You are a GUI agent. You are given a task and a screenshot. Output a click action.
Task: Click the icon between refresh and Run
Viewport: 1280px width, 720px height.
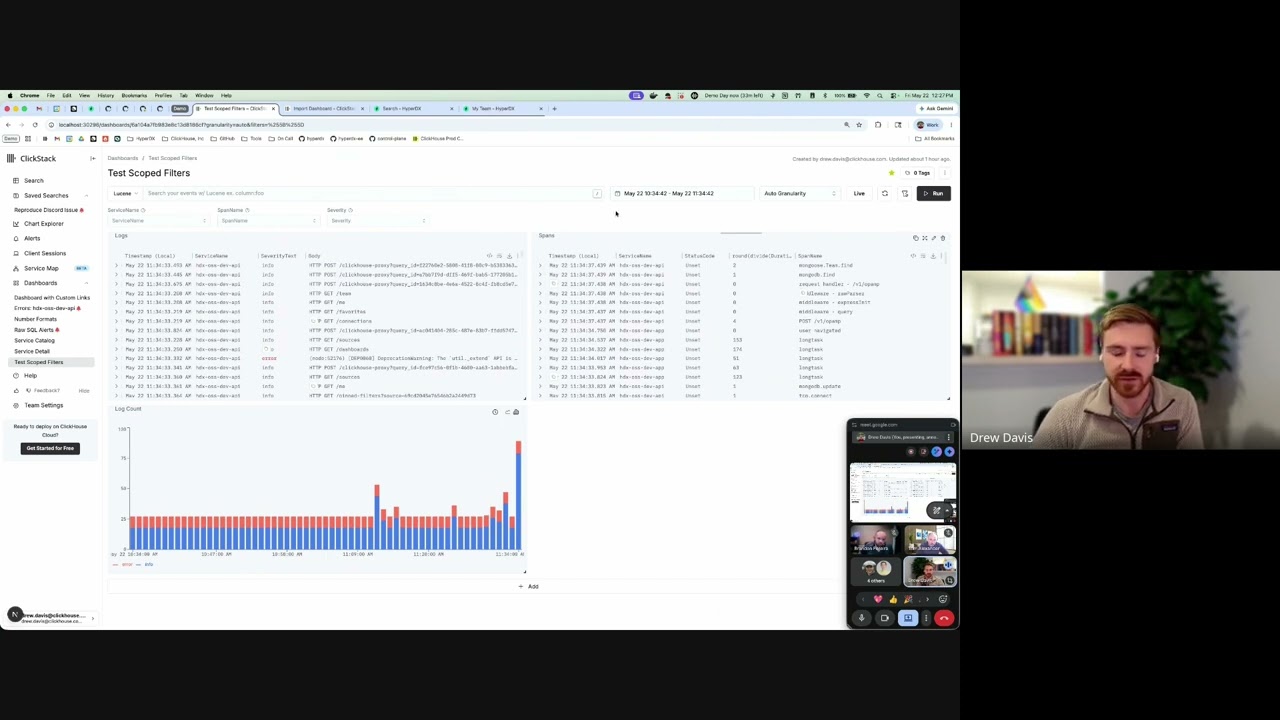(905, 193)
